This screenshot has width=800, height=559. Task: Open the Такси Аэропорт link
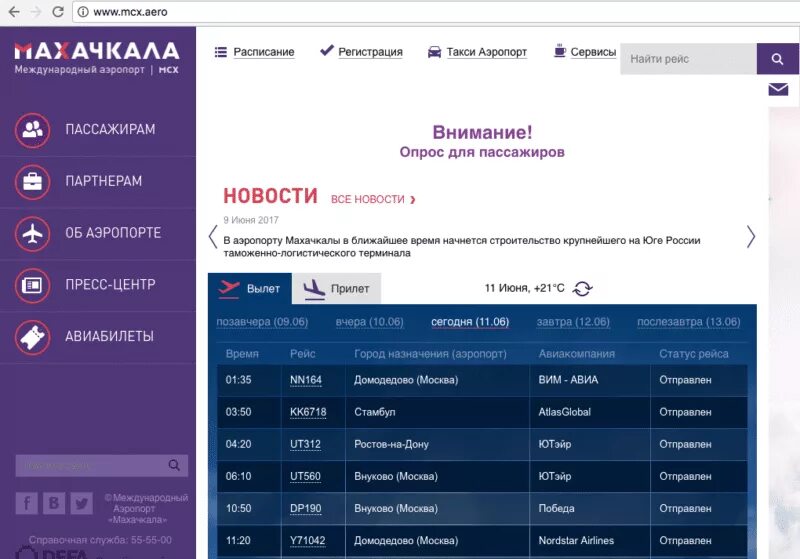click(487, 52)
